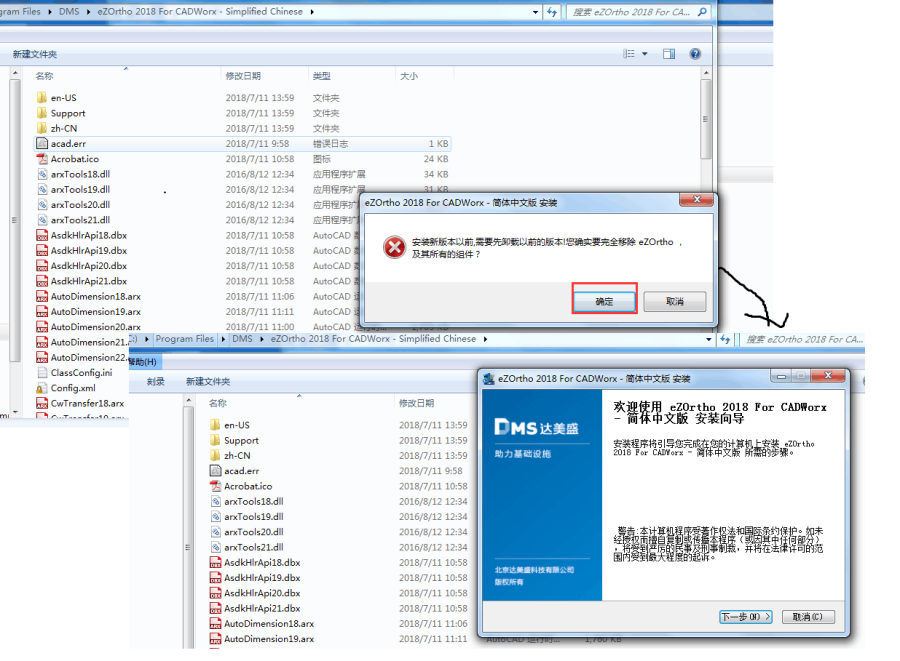Screen dimensions: 900x661
Task: Expand the arrow after Program Files in the lower address bar
Action: click(223, 339)
